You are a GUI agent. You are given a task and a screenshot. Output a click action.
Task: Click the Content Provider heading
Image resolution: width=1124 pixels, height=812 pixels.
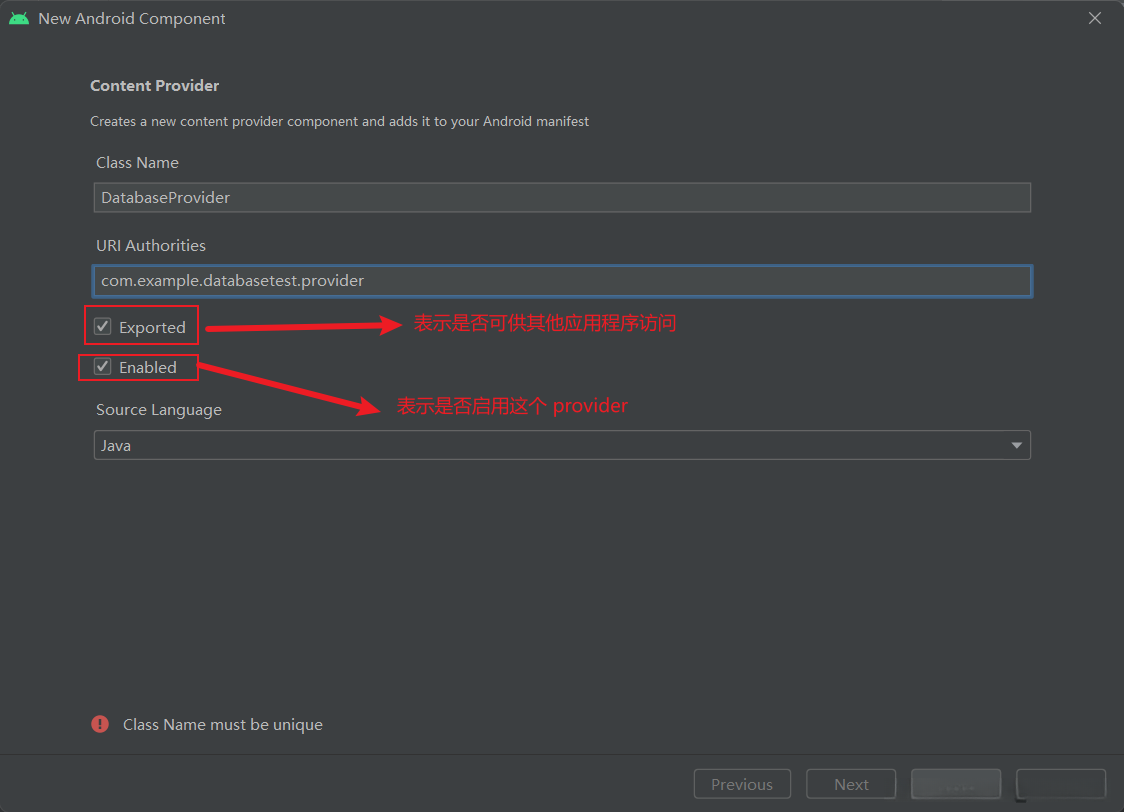(154, 86)
